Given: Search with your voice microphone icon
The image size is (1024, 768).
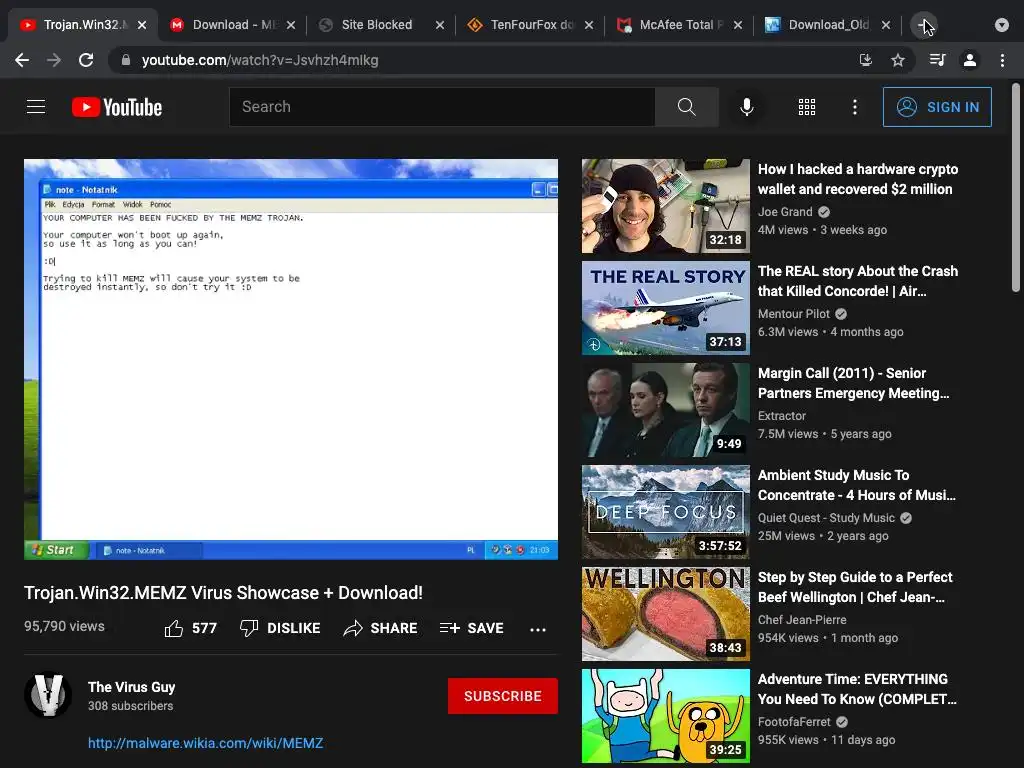Looking at the screenshot, I should tap(746, 106).
